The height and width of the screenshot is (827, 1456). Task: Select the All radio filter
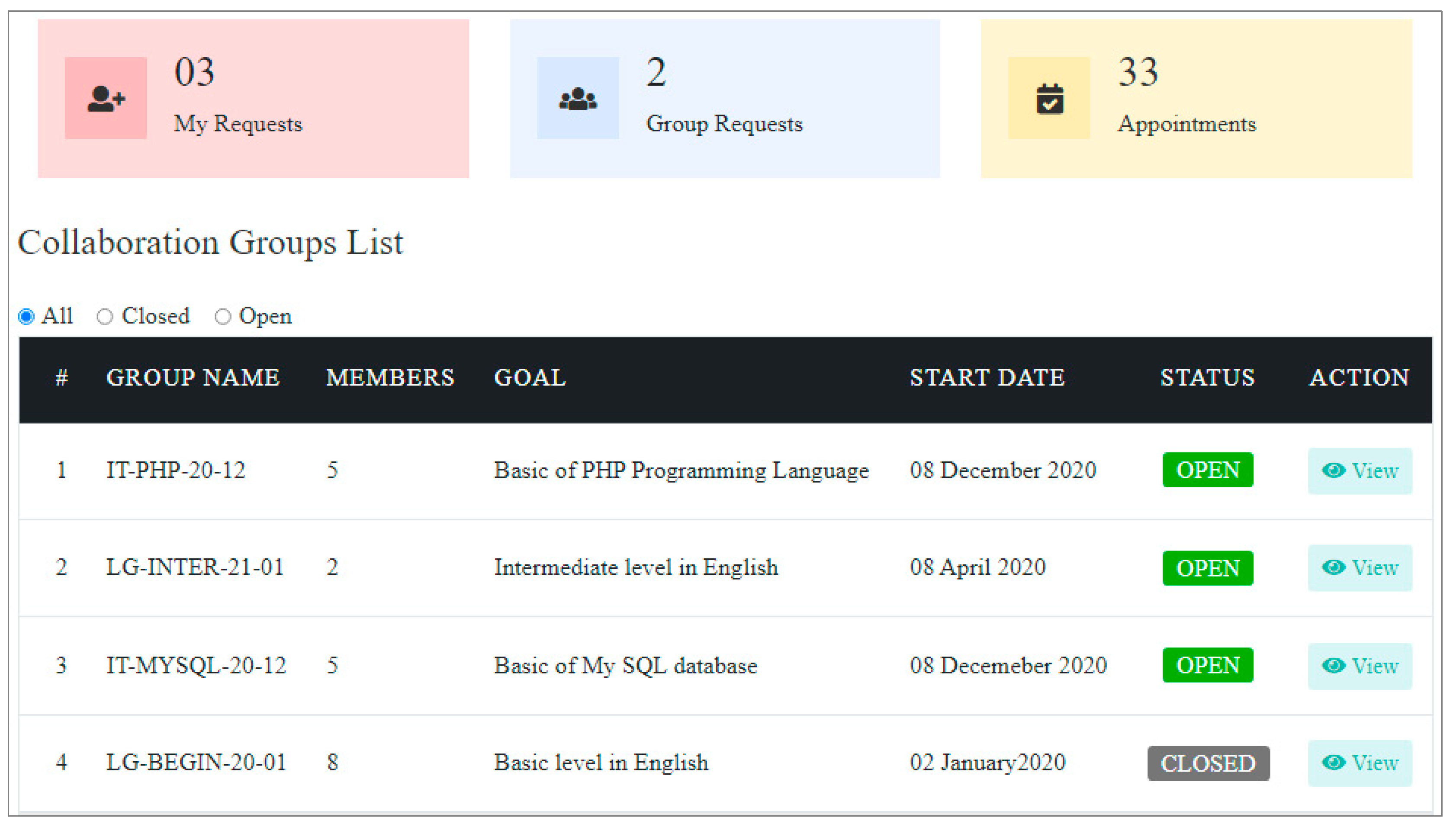27,316
